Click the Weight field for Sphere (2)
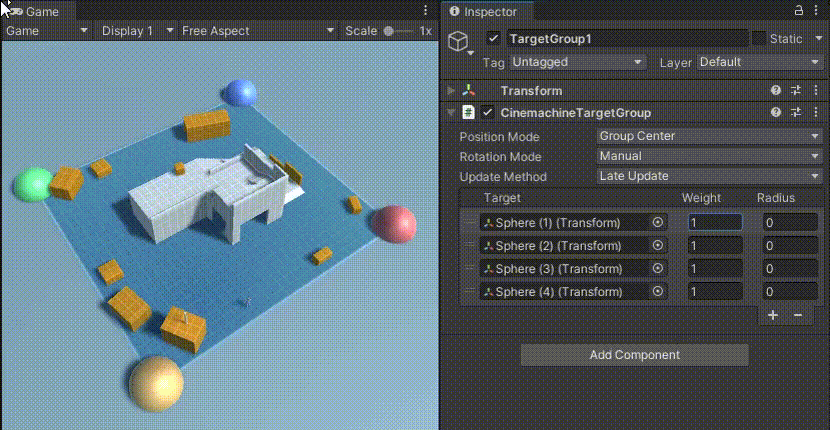The width and height of the screenshot is (830, 430). coord(715,246)
